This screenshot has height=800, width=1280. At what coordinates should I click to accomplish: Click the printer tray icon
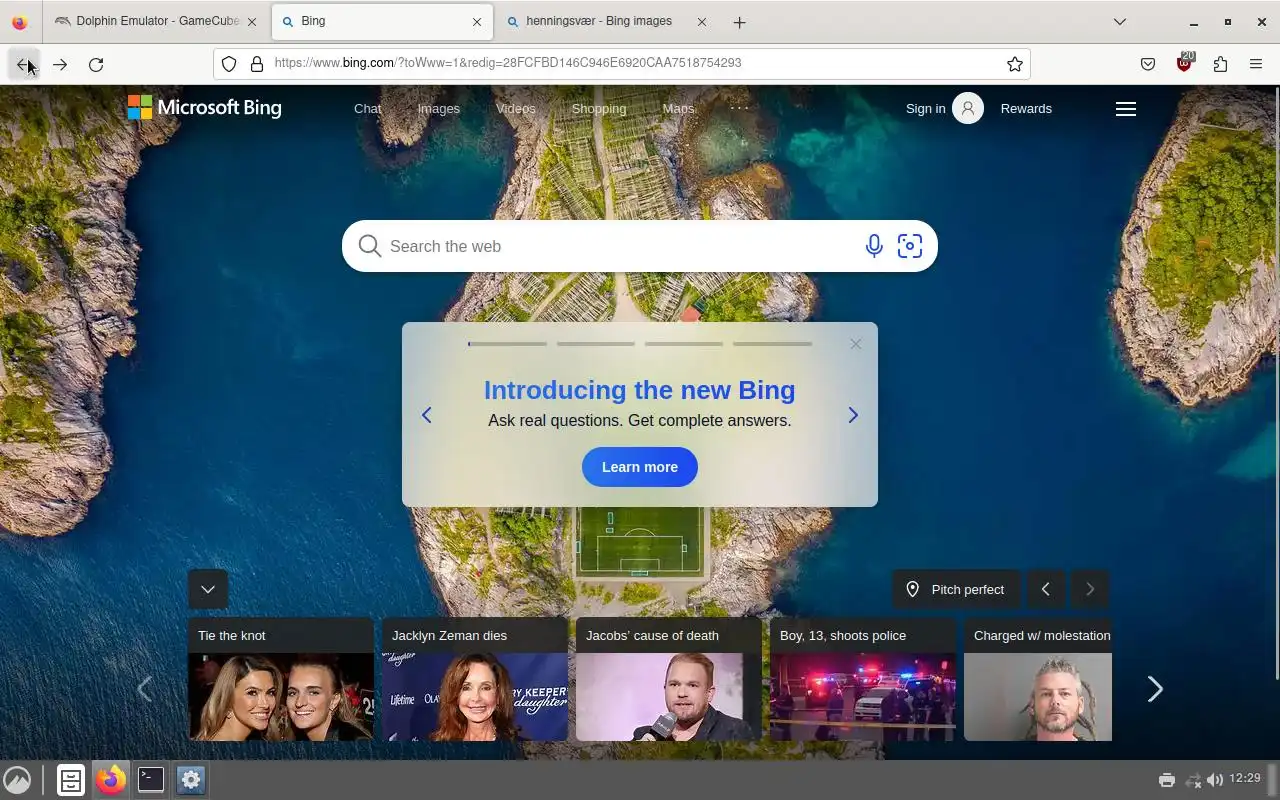point(1167,780)
